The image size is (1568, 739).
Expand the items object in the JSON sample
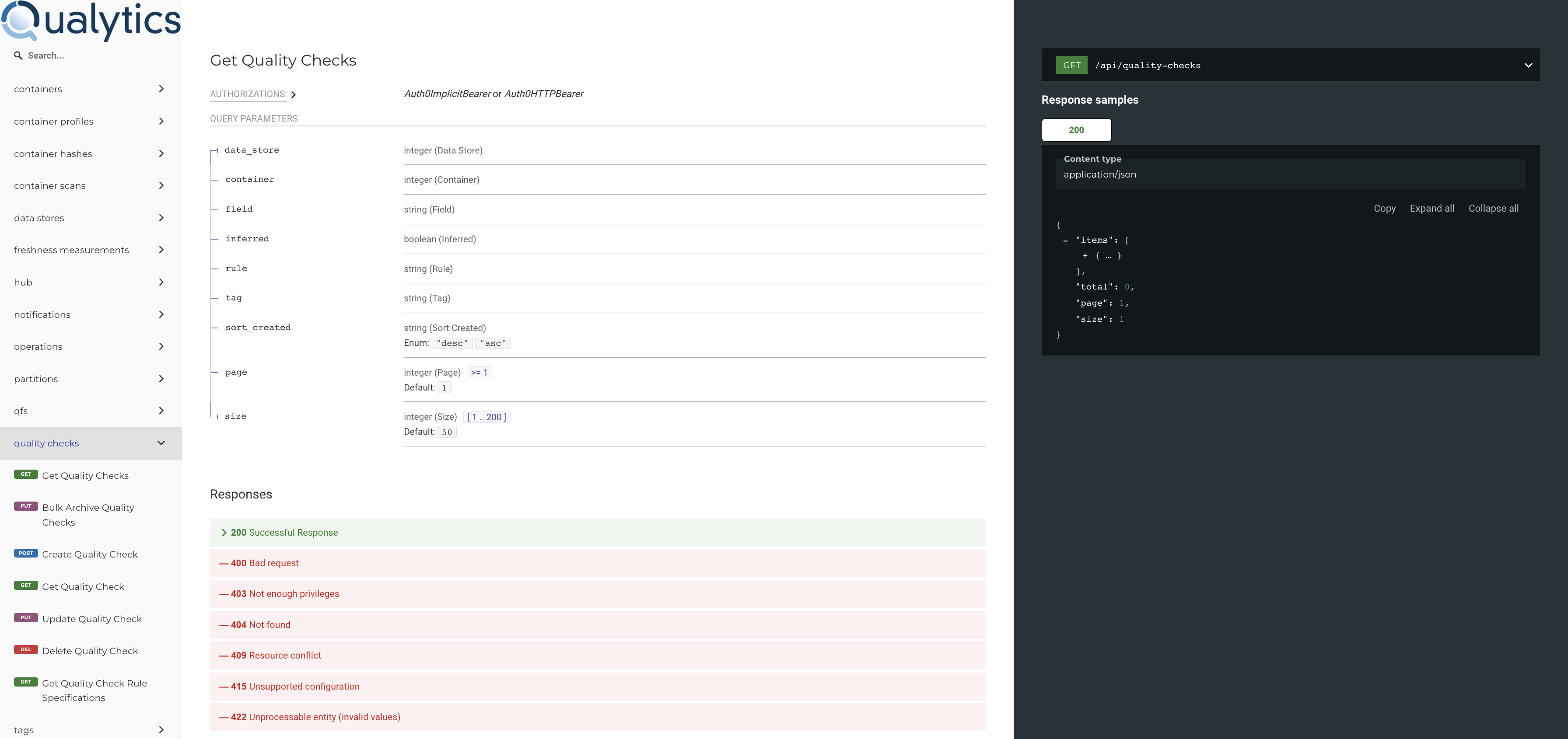point(1084,255)
